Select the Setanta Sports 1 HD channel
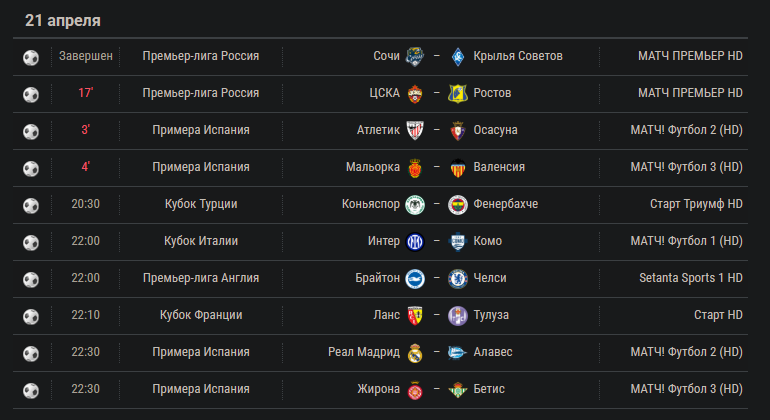The image size is (770, 420). click(690, 278)
